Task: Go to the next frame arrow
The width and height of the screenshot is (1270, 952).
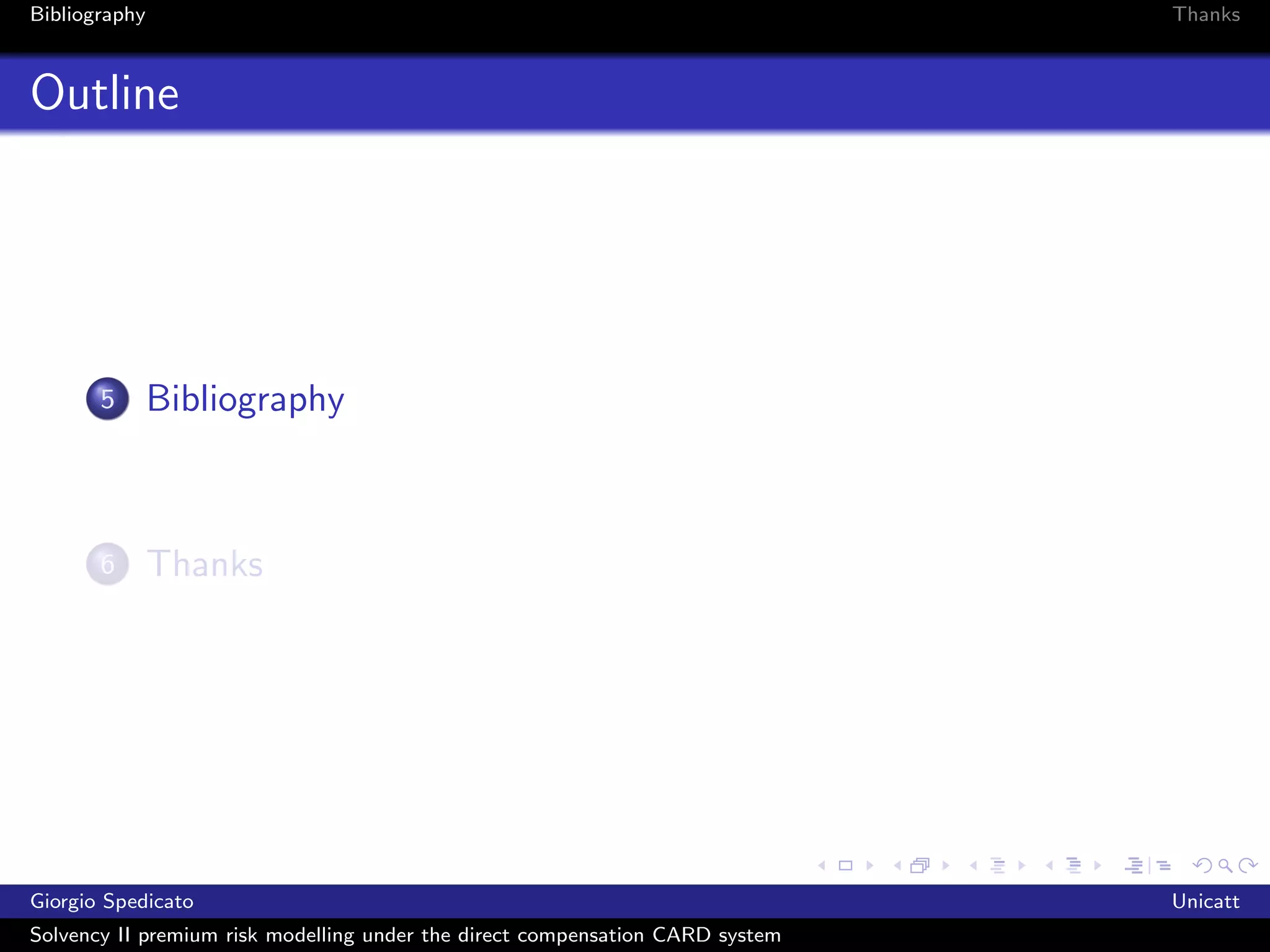Action: coord(946,865)
